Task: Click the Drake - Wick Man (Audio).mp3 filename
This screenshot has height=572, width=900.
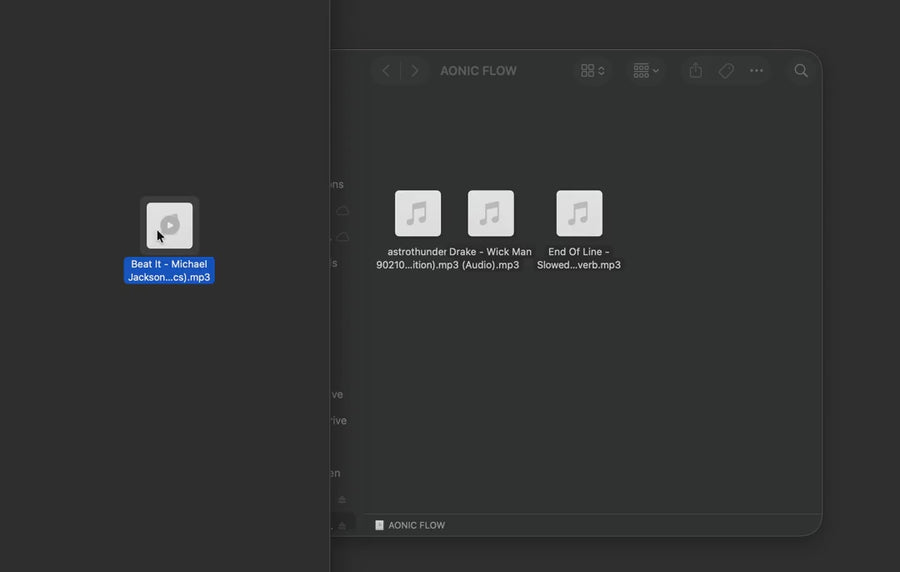Action: 490,258
